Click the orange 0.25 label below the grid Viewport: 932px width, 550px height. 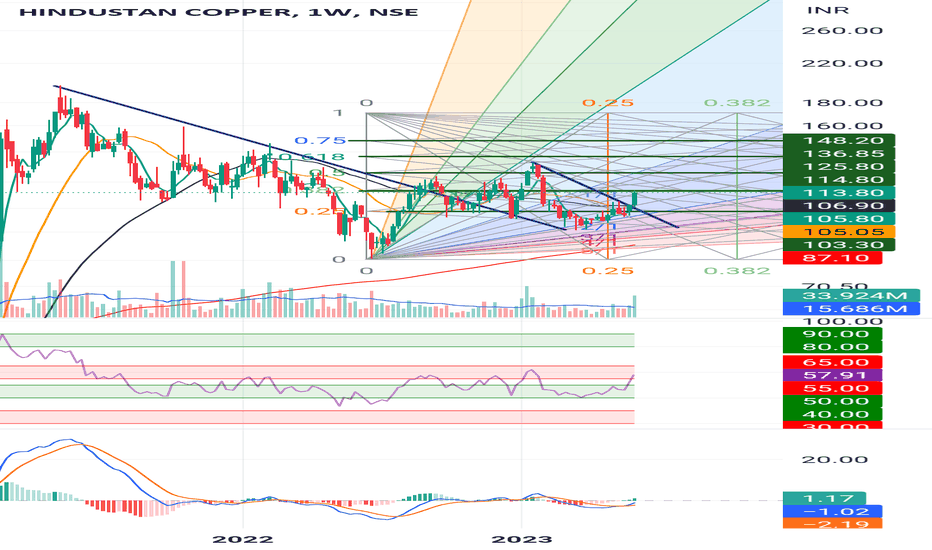tap(608, 271)
